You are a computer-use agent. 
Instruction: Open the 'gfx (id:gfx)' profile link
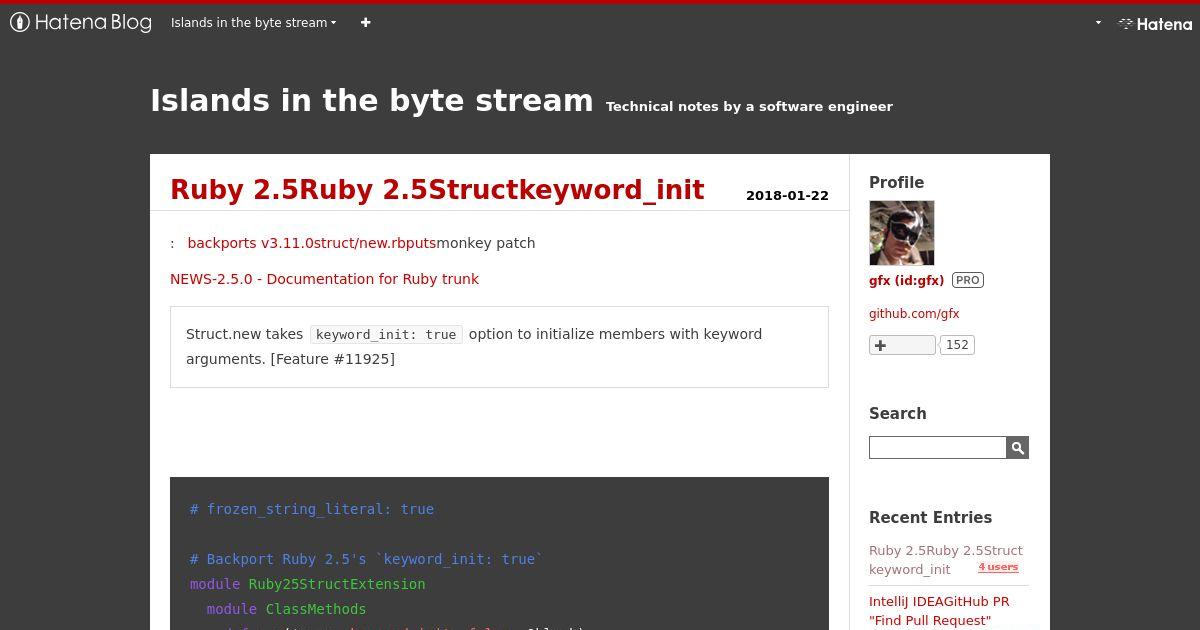pyautogui.click(x=906, y=280)
